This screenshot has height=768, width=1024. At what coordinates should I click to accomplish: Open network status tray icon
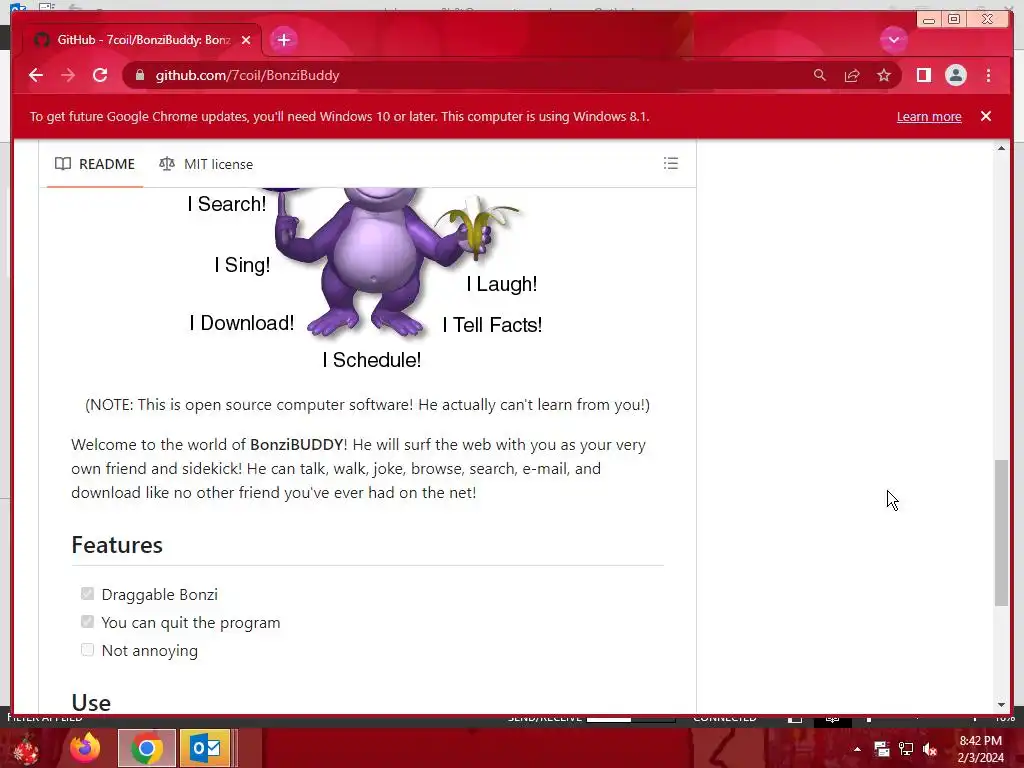(906, 749)
